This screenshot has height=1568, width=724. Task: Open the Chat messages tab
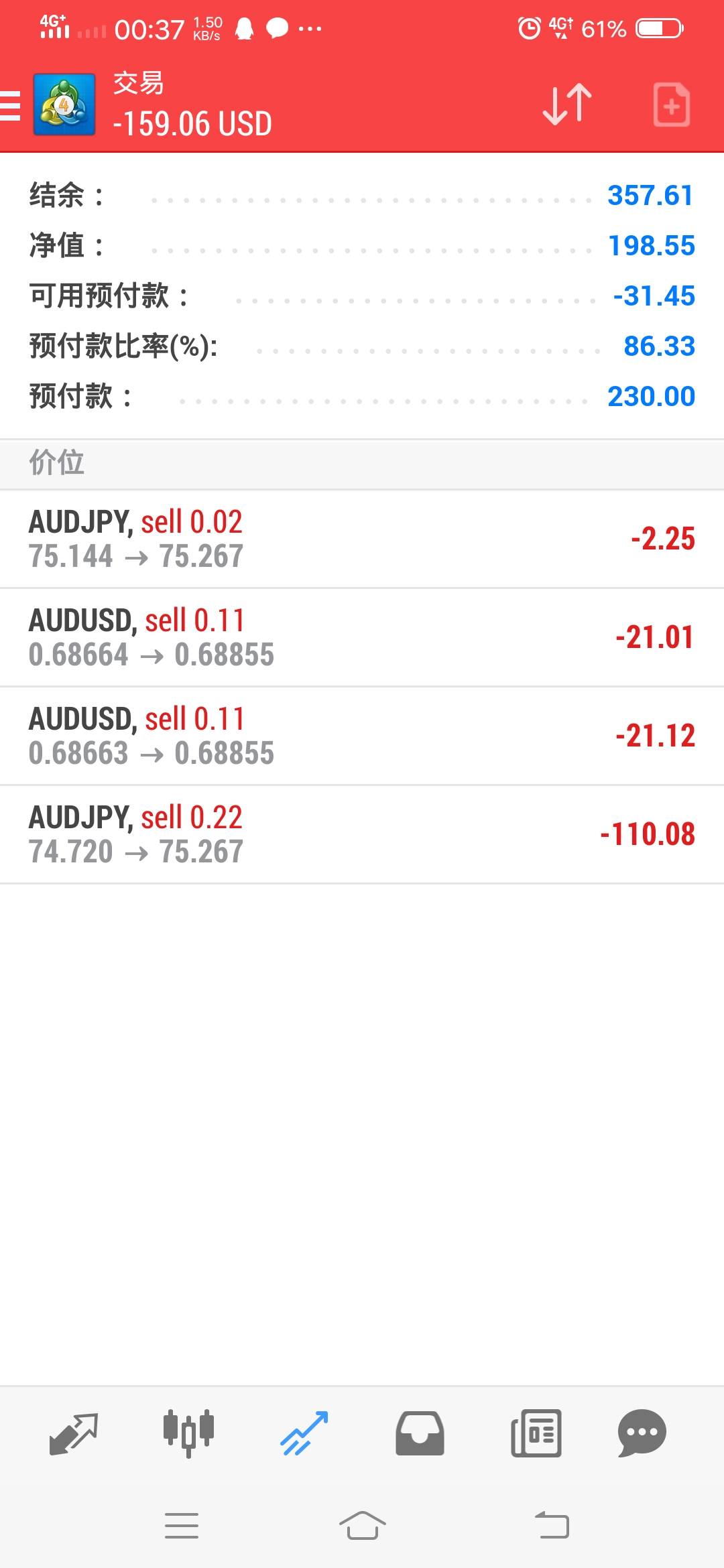(642, 1433)
